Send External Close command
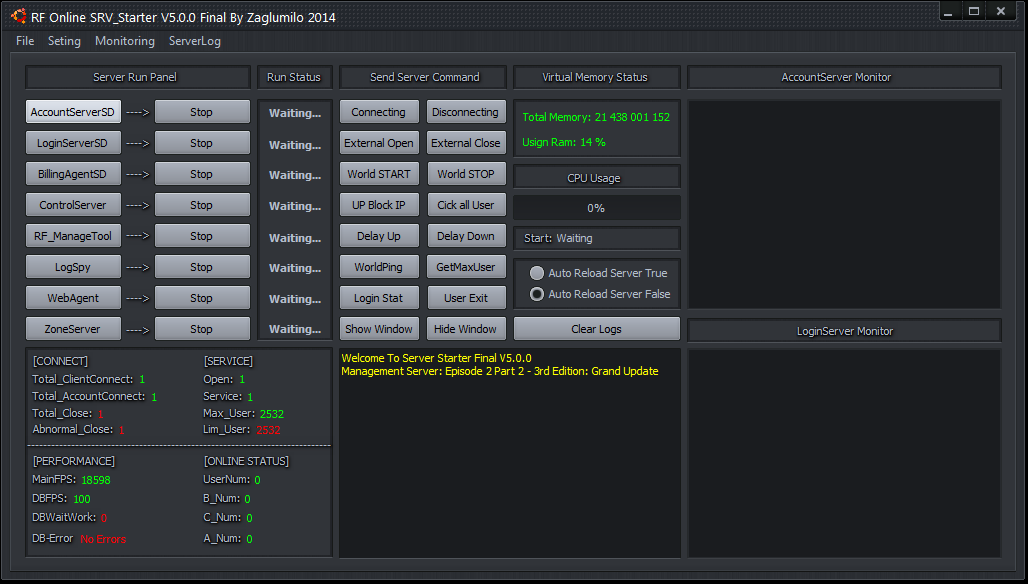This screenshot has height=584, width=1028. coord(466,143)
